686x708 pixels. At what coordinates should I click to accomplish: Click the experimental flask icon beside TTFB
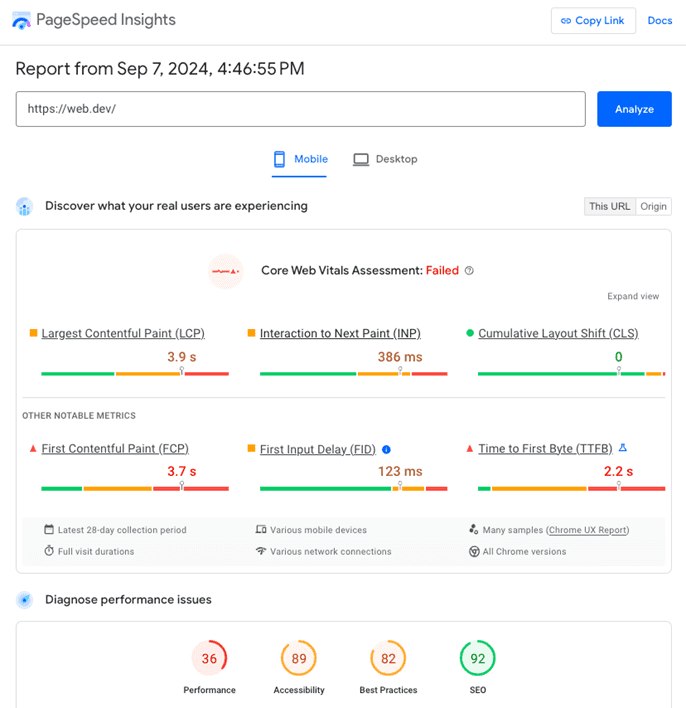(623, 447)
